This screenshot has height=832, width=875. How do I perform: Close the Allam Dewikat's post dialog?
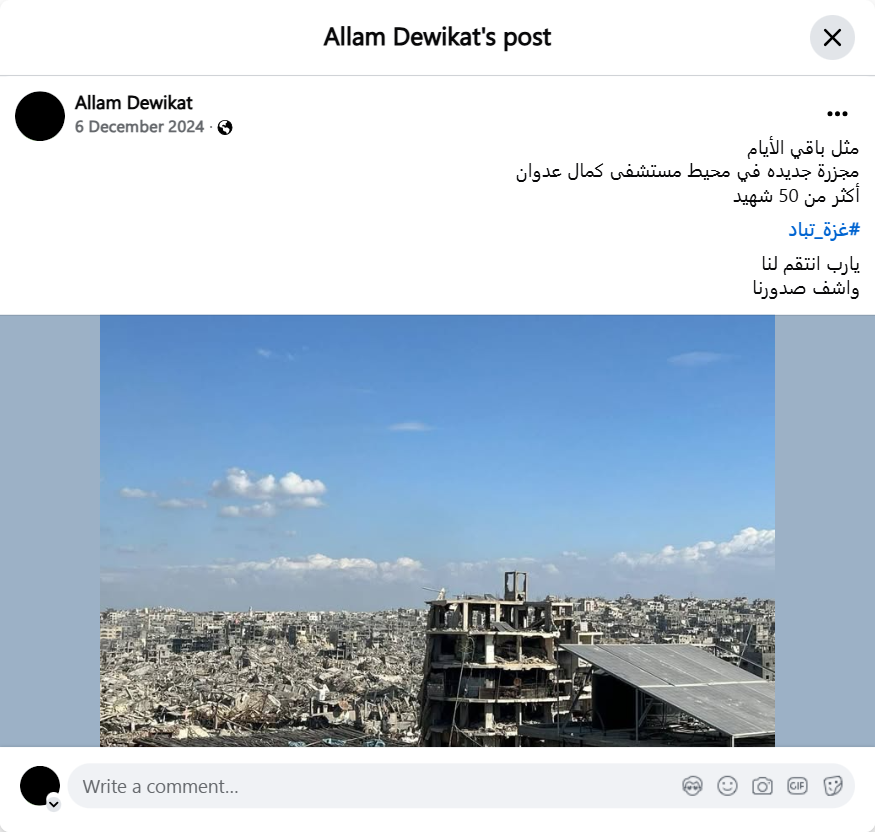(832, 37)
